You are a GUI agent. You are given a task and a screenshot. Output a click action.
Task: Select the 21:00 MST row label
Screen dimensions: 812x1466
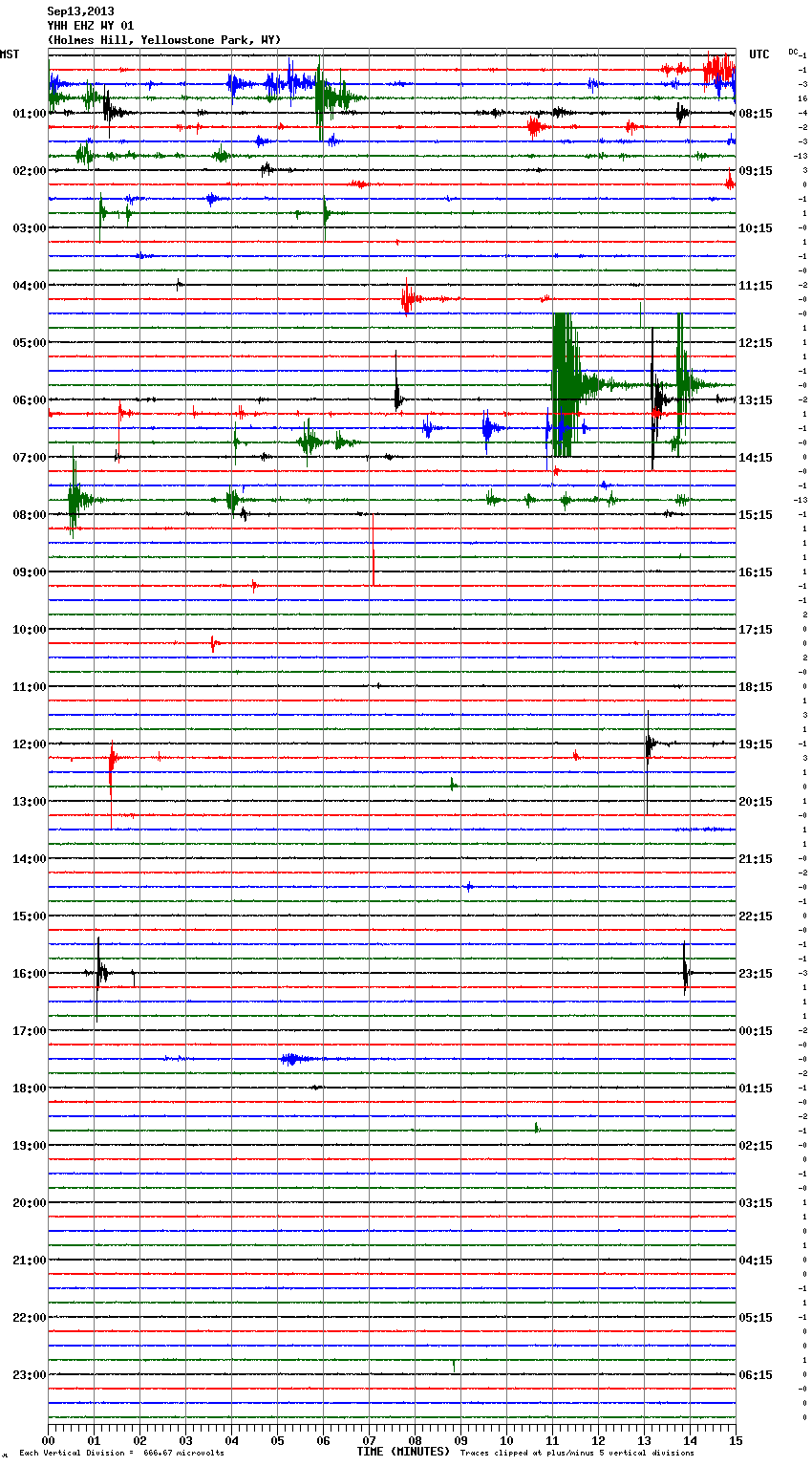[29, 1261]
